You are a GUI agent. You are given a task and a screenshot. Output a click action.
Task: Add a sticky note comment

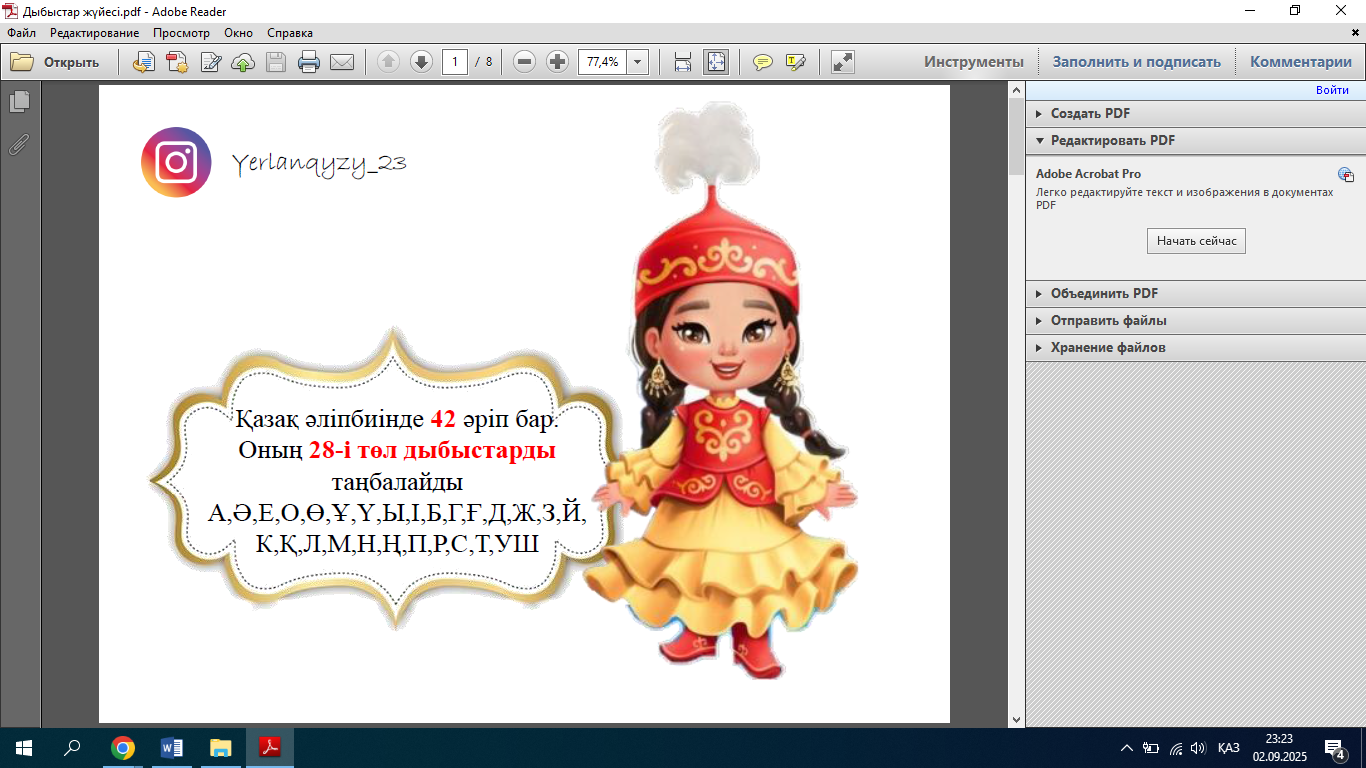point(763,62)
